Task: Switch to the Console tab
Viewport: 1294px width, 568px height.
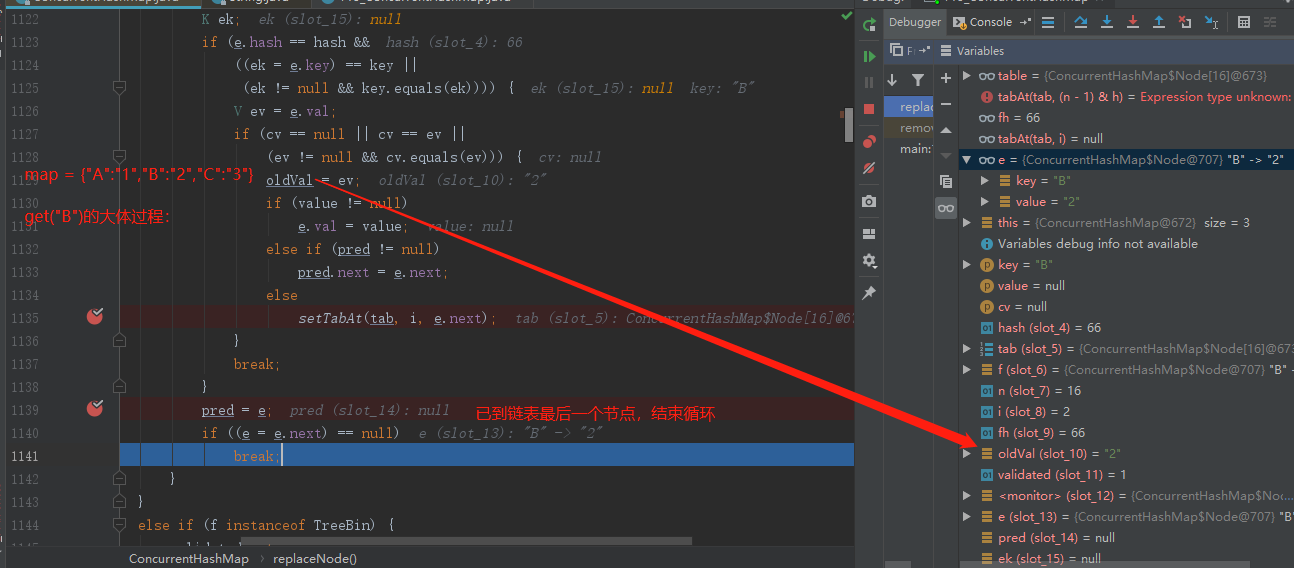Action: point(992,22)
